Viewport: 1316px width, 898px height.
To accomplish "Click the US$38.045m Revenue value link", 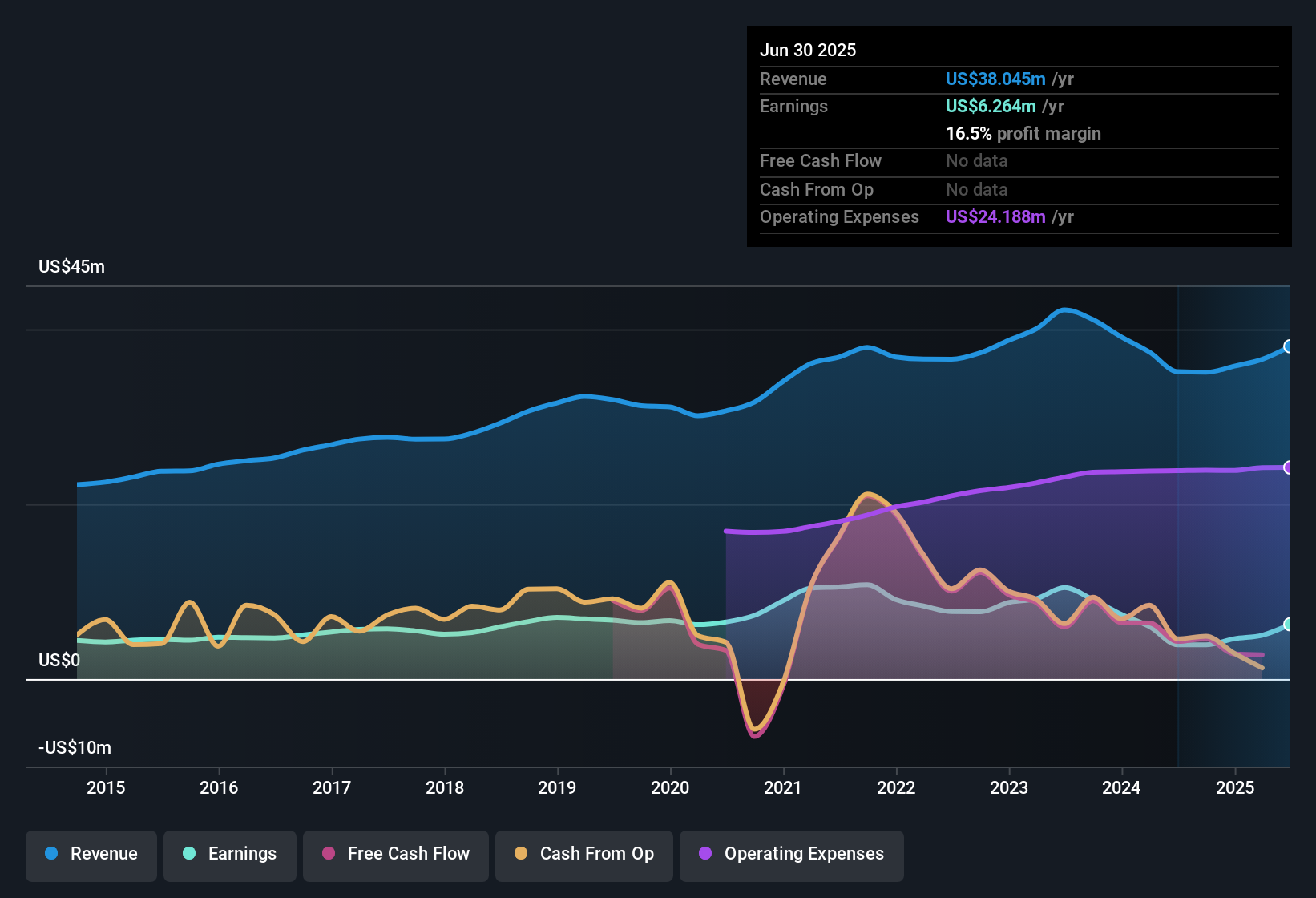I will coord(995,79).
